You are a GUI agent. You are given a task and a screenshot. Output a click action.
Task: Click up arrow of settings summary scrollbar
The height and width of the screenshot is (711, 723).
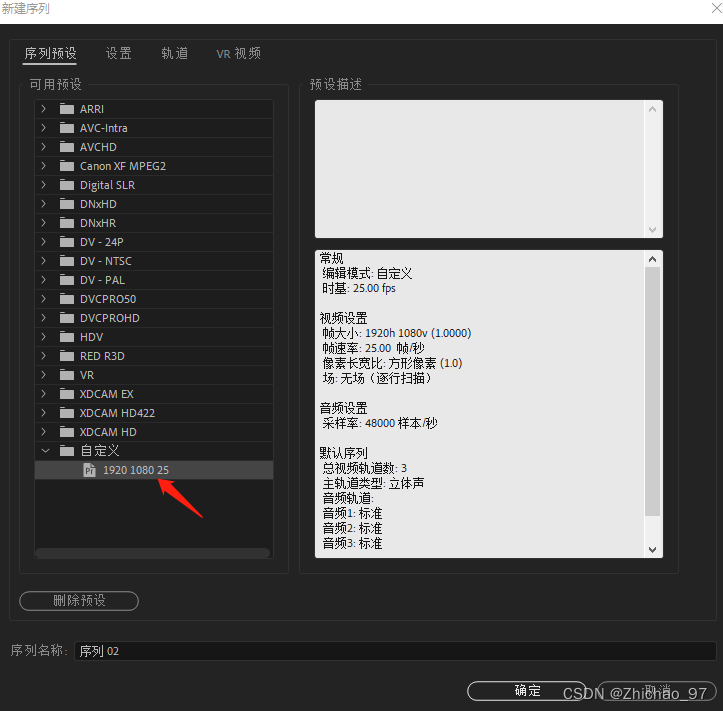(x=652, y=259)
